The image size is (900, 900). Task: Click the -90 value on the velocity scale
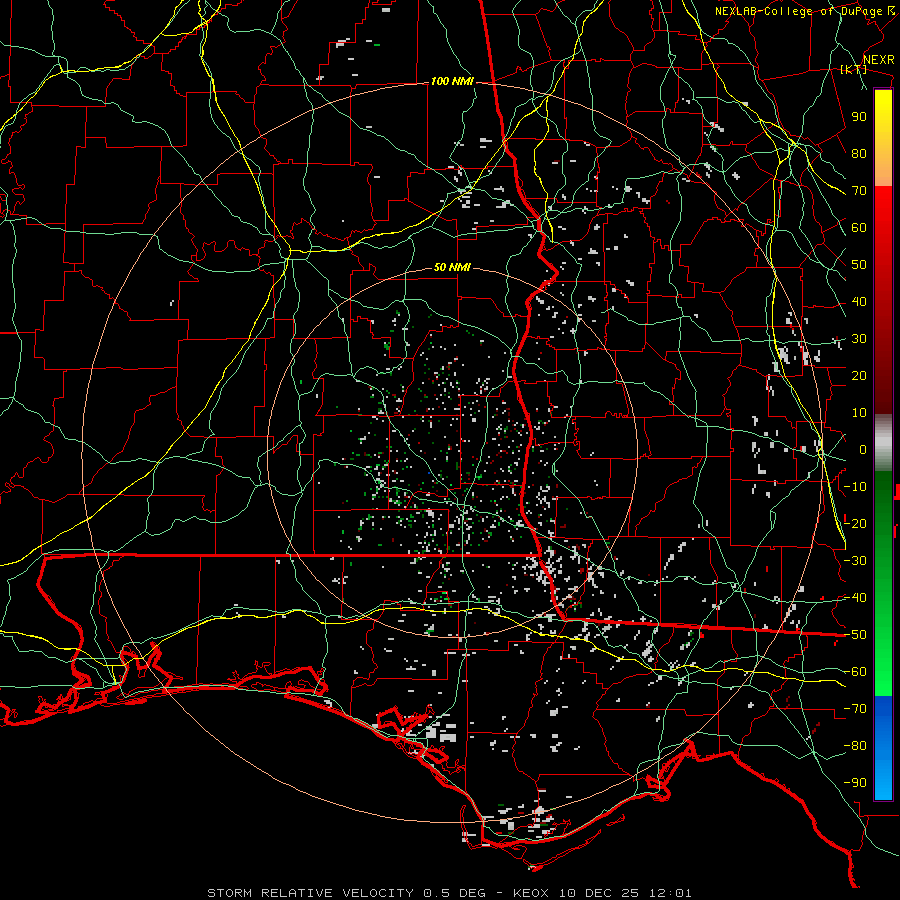click(855, 783)
